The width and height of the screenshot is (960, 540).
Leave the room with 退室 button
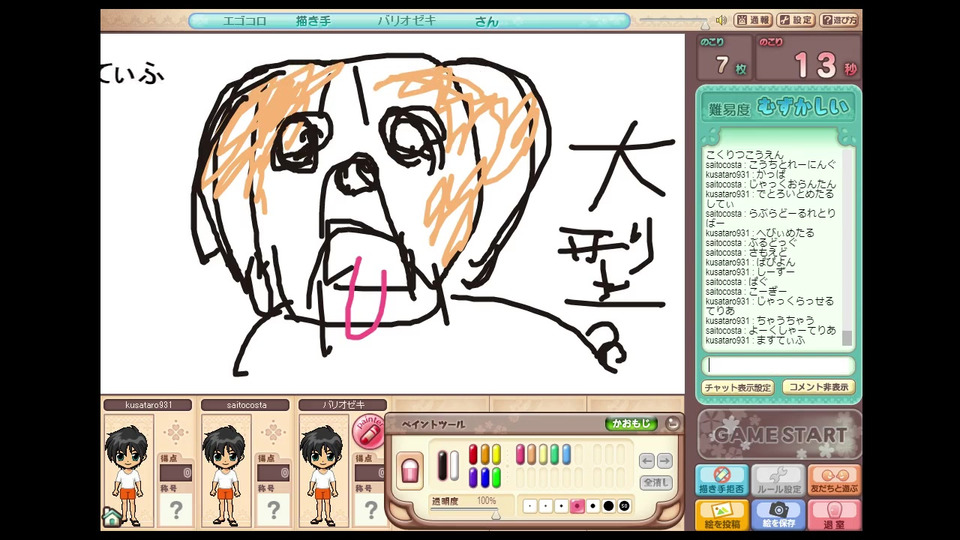(x=834, y=515)
